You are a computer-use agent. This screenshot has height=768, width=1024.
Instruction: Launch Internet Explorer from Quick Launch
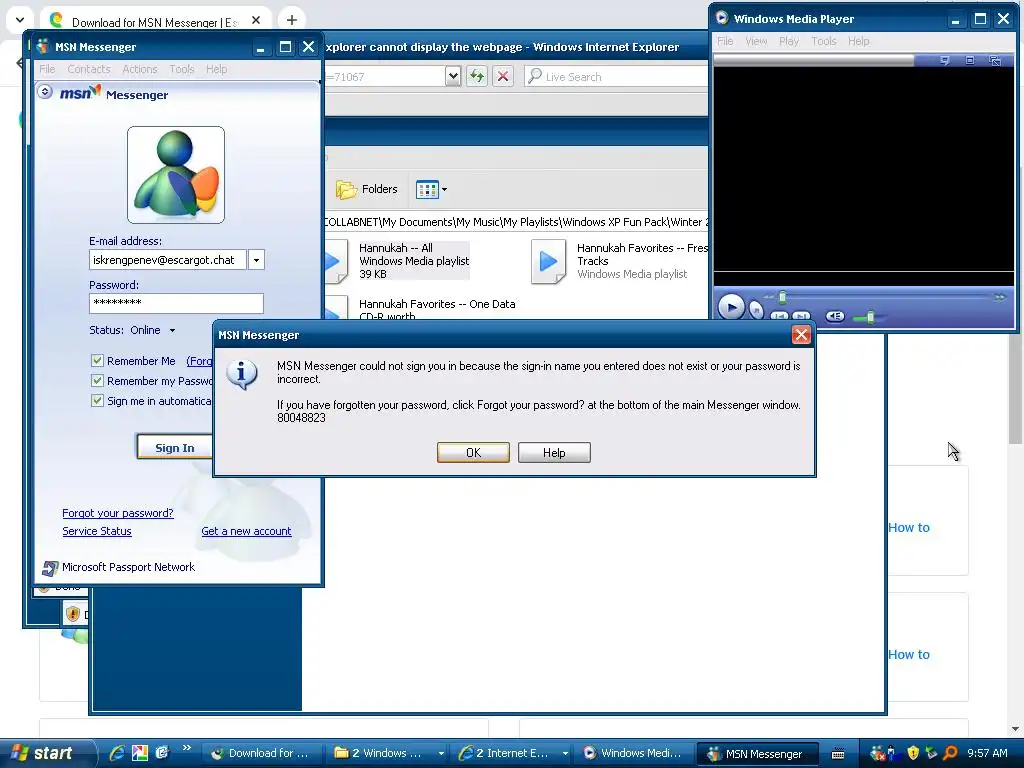(x=117, y=753)
